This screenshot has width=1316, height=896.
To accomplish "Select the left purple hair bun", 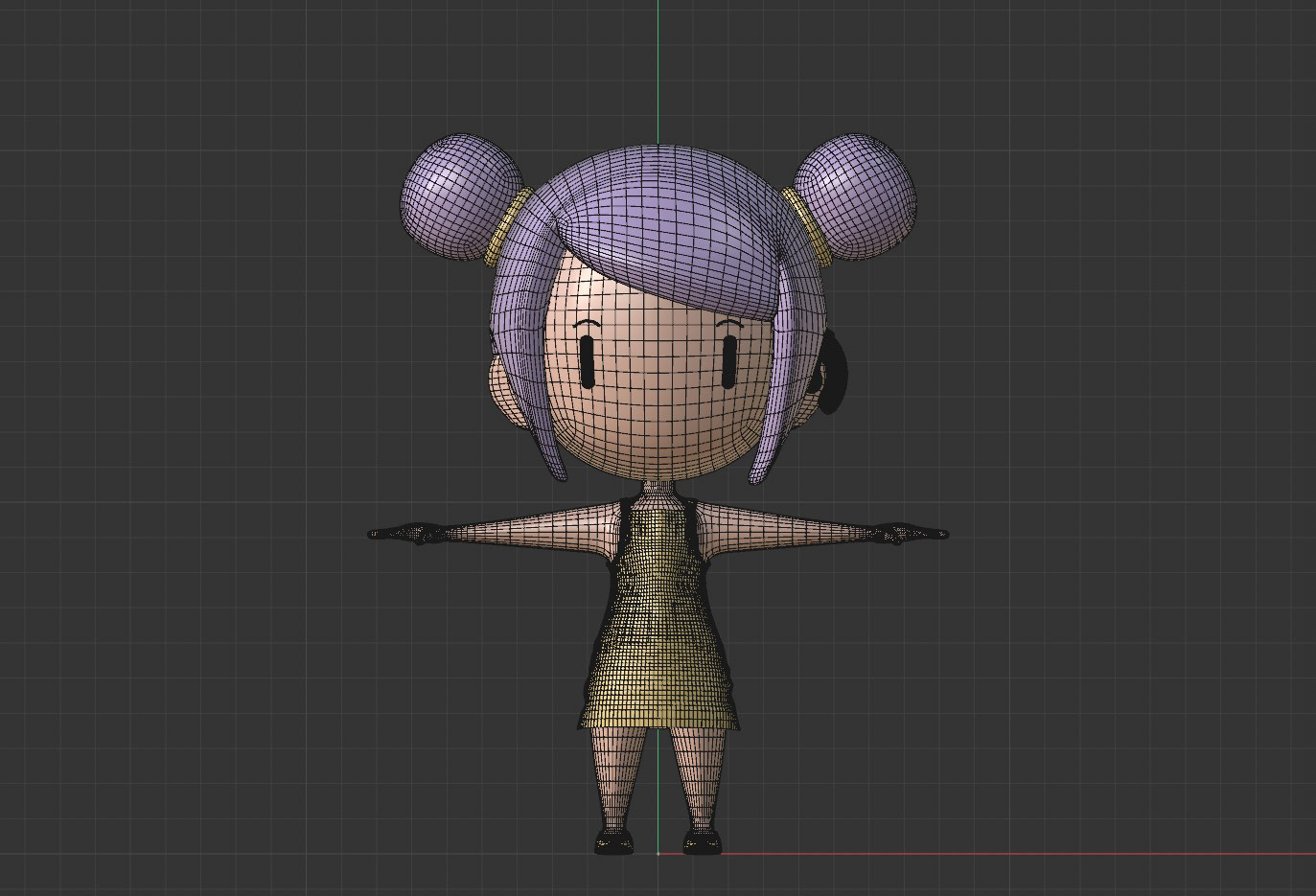I will pos(461,196).
